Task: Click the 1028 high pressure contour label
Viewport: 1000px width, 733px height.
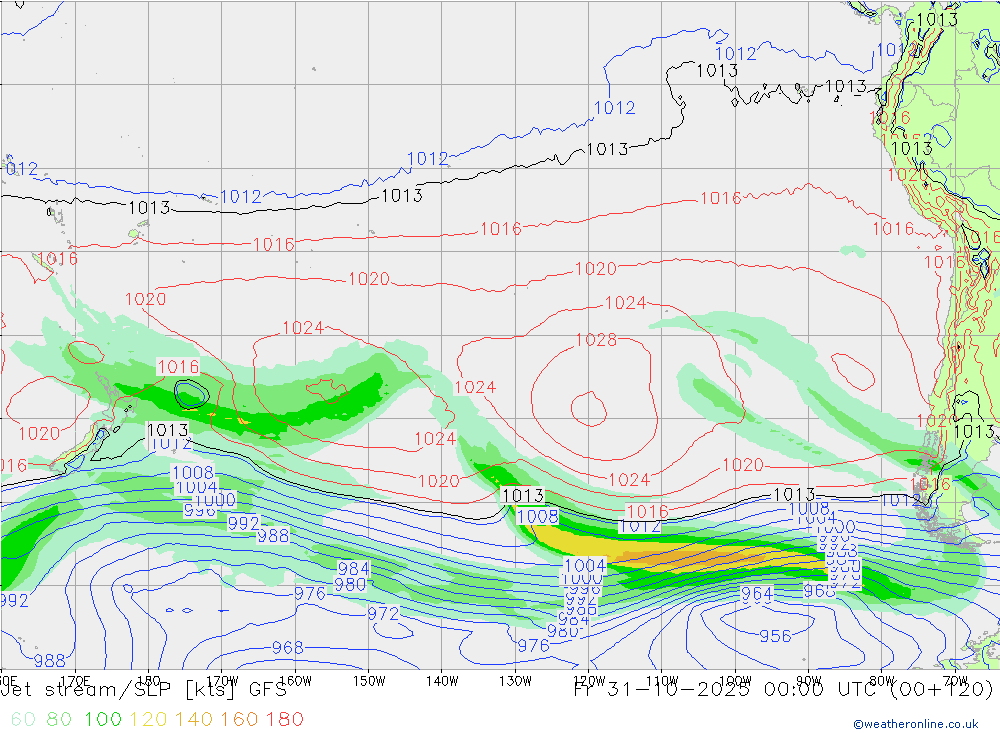Action: (596, 340)
